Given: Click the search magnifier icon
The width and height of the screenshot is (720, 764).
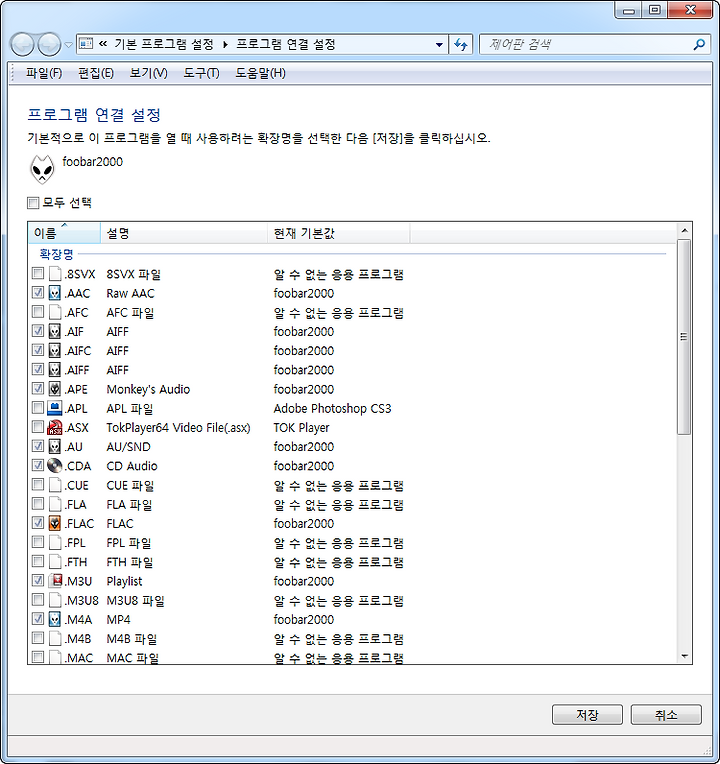Looking at the screenshot, I should (x=699, y=45).
